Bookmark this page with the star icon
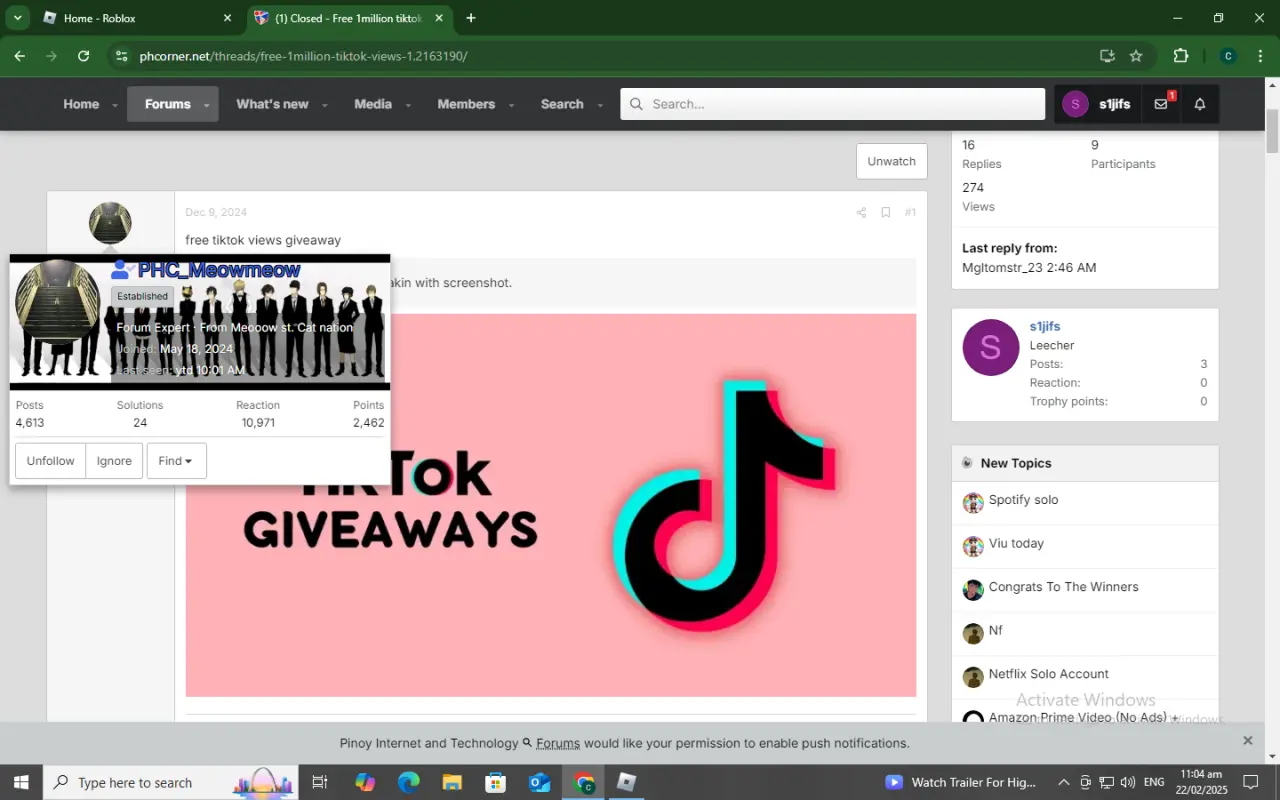The width and height of the screenshot is (1280, 800). coord(1136,56)
